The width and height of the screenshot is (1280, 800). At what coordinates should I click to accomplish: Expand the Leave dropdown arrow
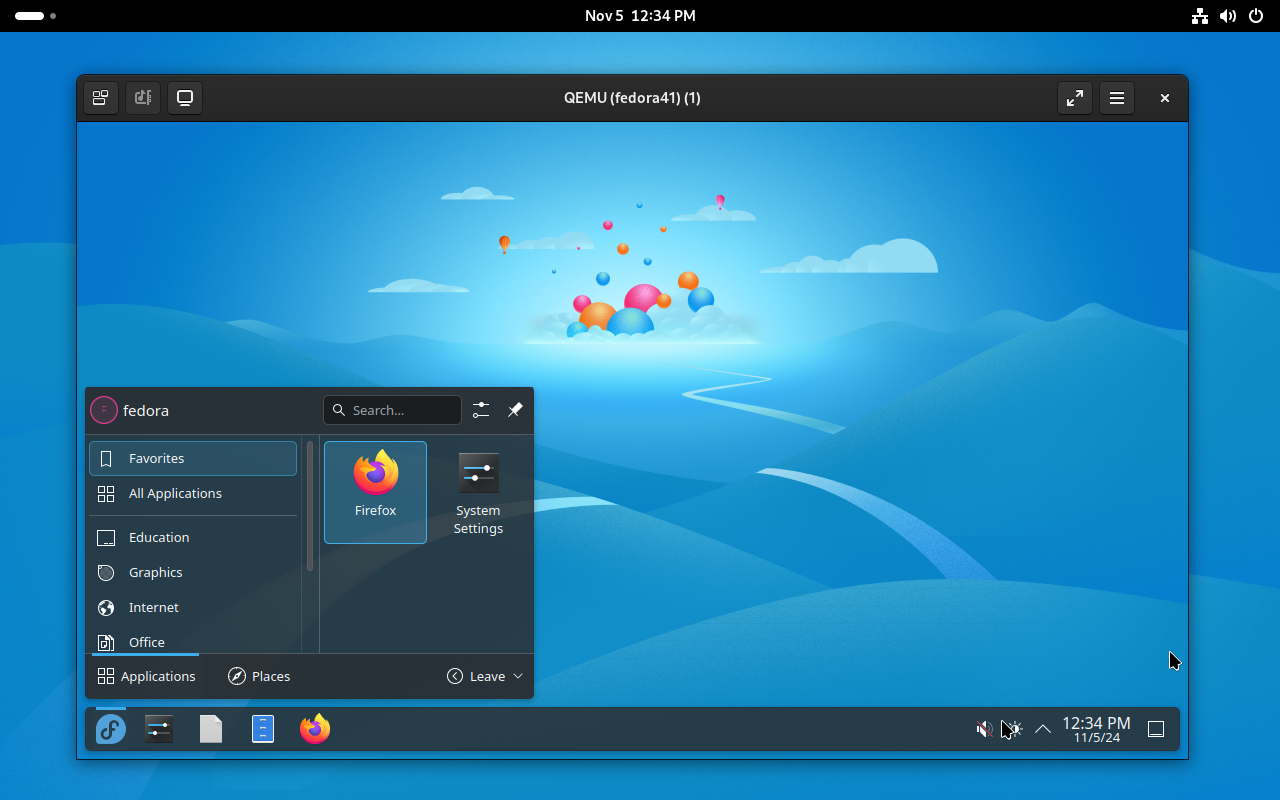(x=518, y=676)
